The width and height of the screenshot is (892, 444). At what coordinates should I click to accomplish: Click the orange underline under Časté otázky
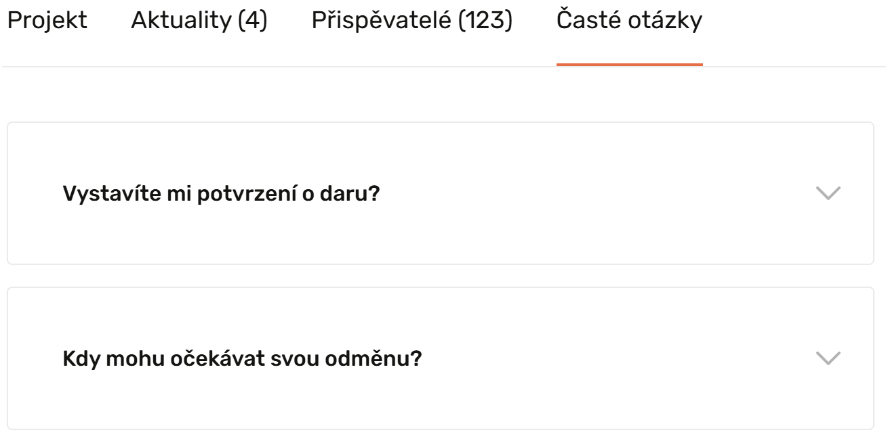tap(629, 65)
